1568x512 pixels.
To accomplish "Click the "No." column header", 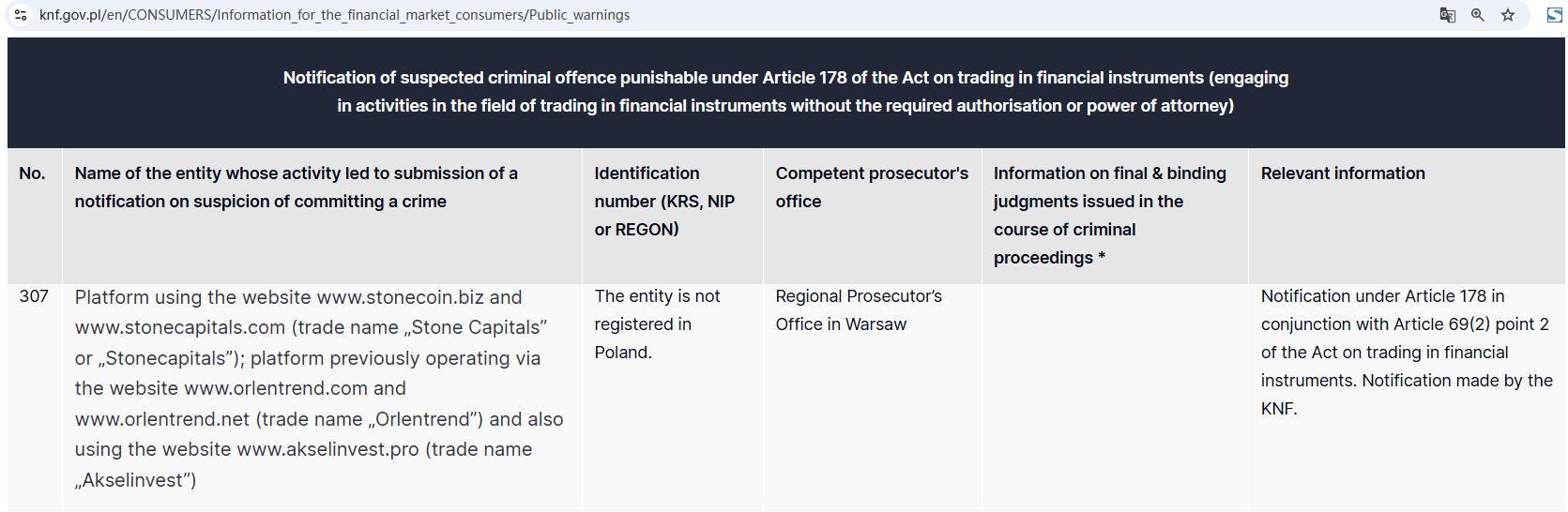I will pos(32,173).
